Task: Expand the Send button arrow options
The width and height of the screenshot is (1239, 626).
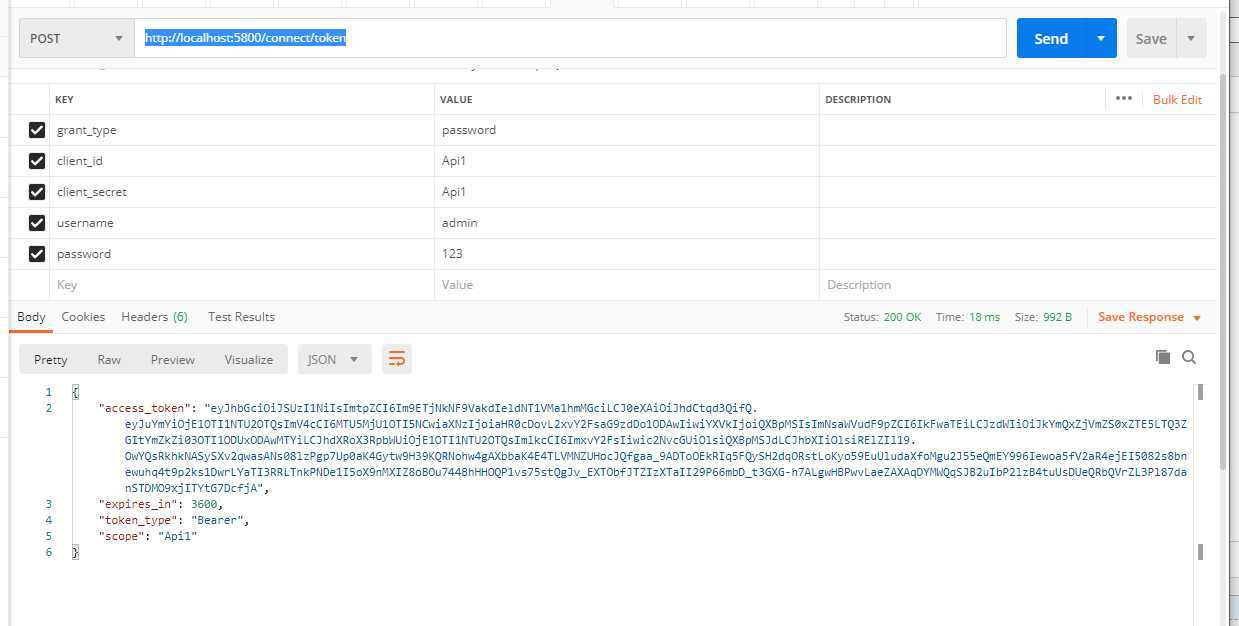Action: (1101, 38)
